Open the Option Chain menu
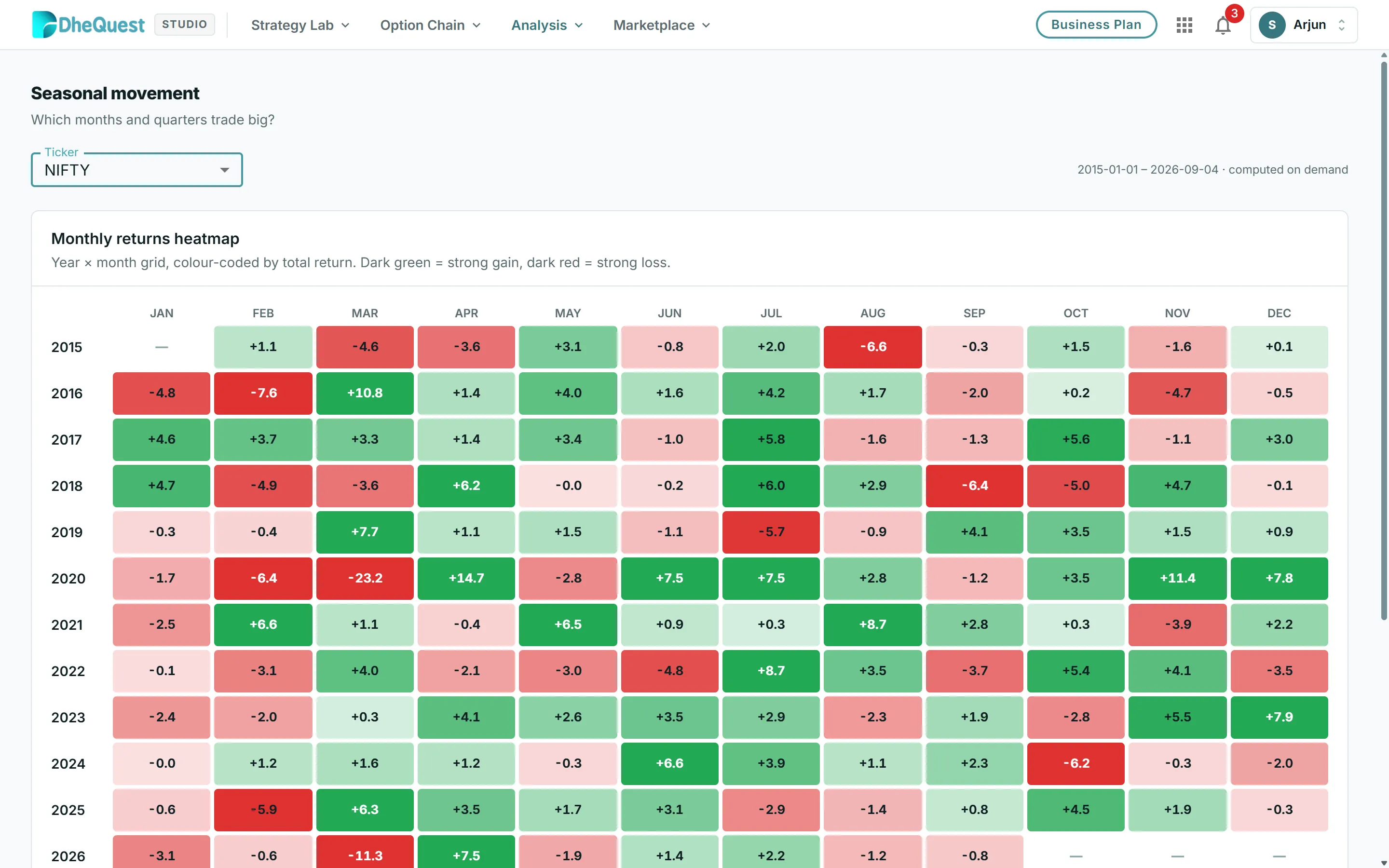 [x=430, y=25]
